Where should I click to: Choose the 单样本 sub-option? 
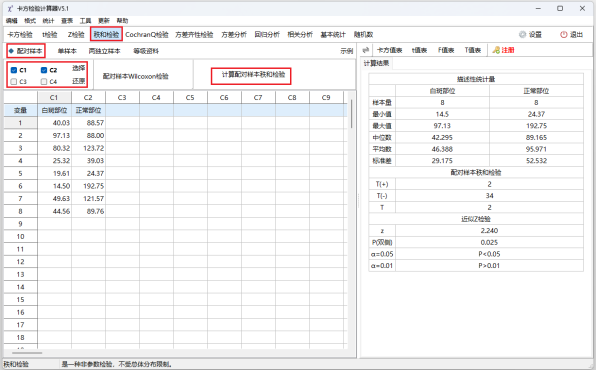[67, 51]
